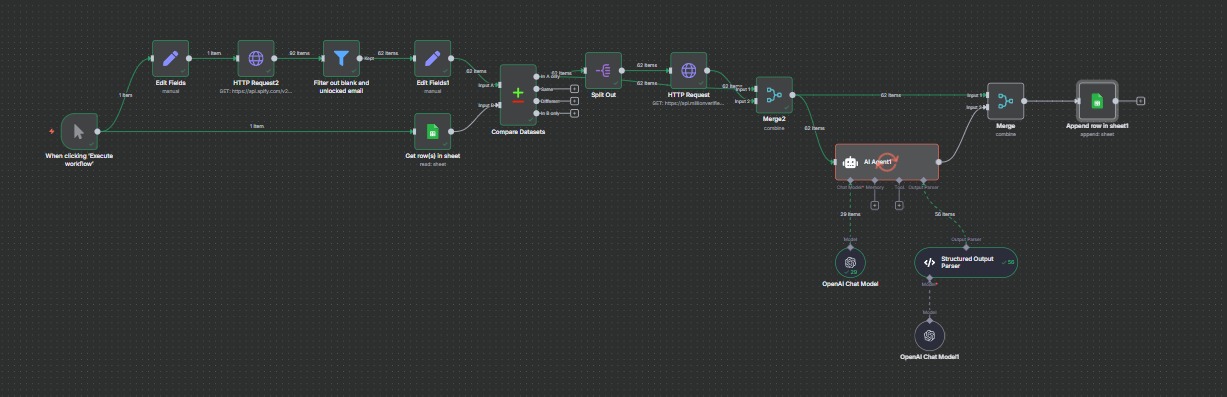Open the HTTP Request2 globe node
Image resolution: width=1227 pixels, height=397 pixels.
pyautogui.click(x=256, y=58)
